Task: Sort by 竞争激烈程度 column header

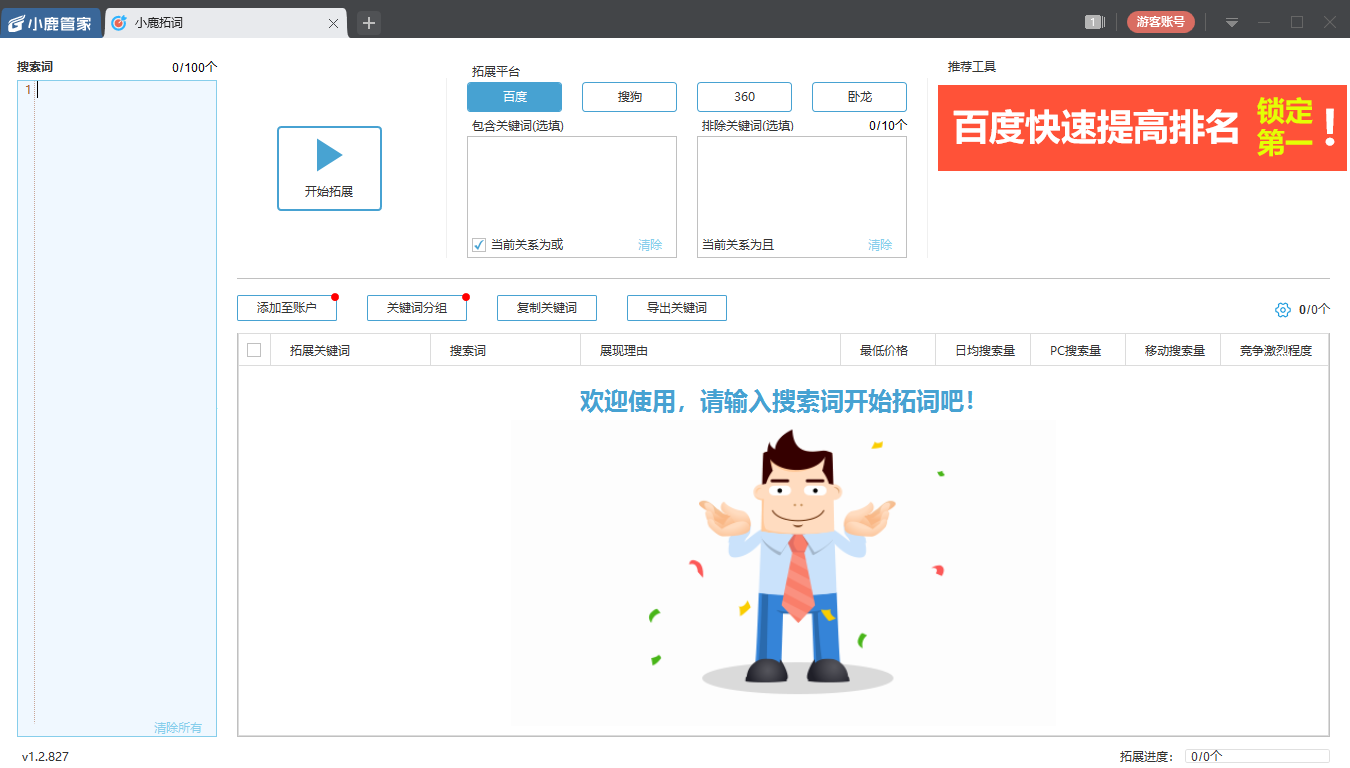Action: pos(1275,350)
